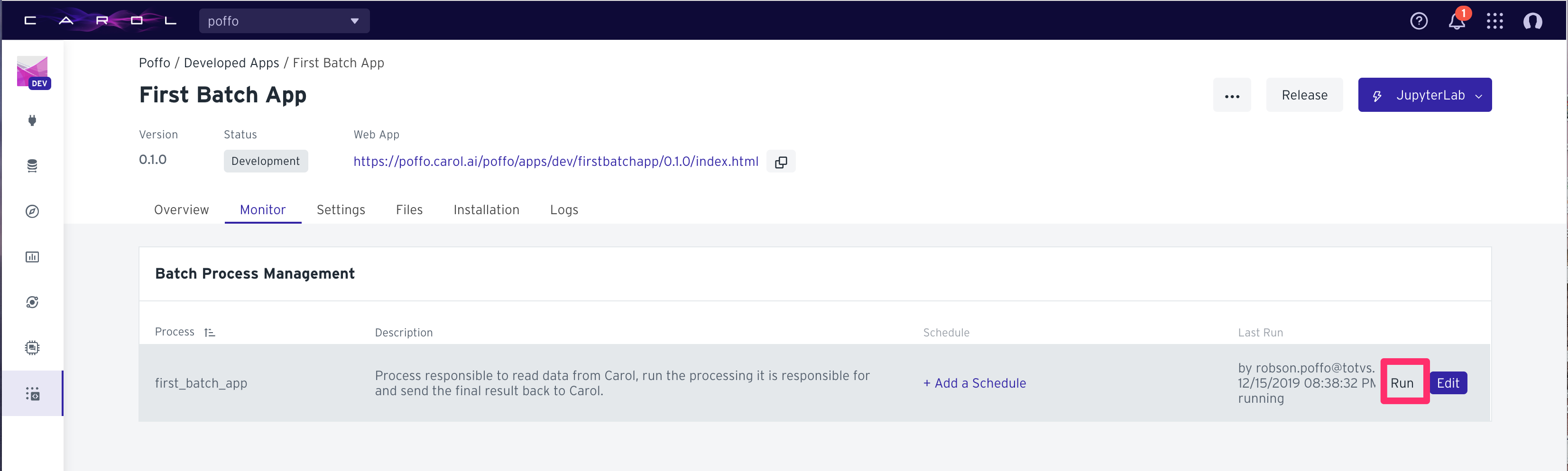Click the Release button
The width and height of the screenshot is (1568, 471).
pos(1304,95)
